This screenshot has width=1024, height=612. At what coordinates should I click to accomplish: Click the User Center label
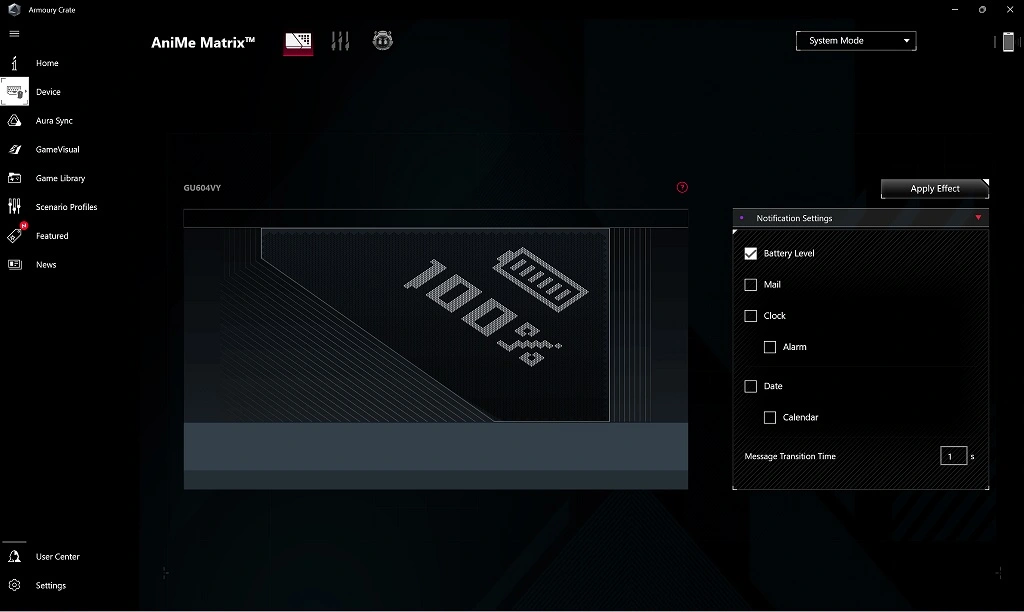(x=57, y=556)
